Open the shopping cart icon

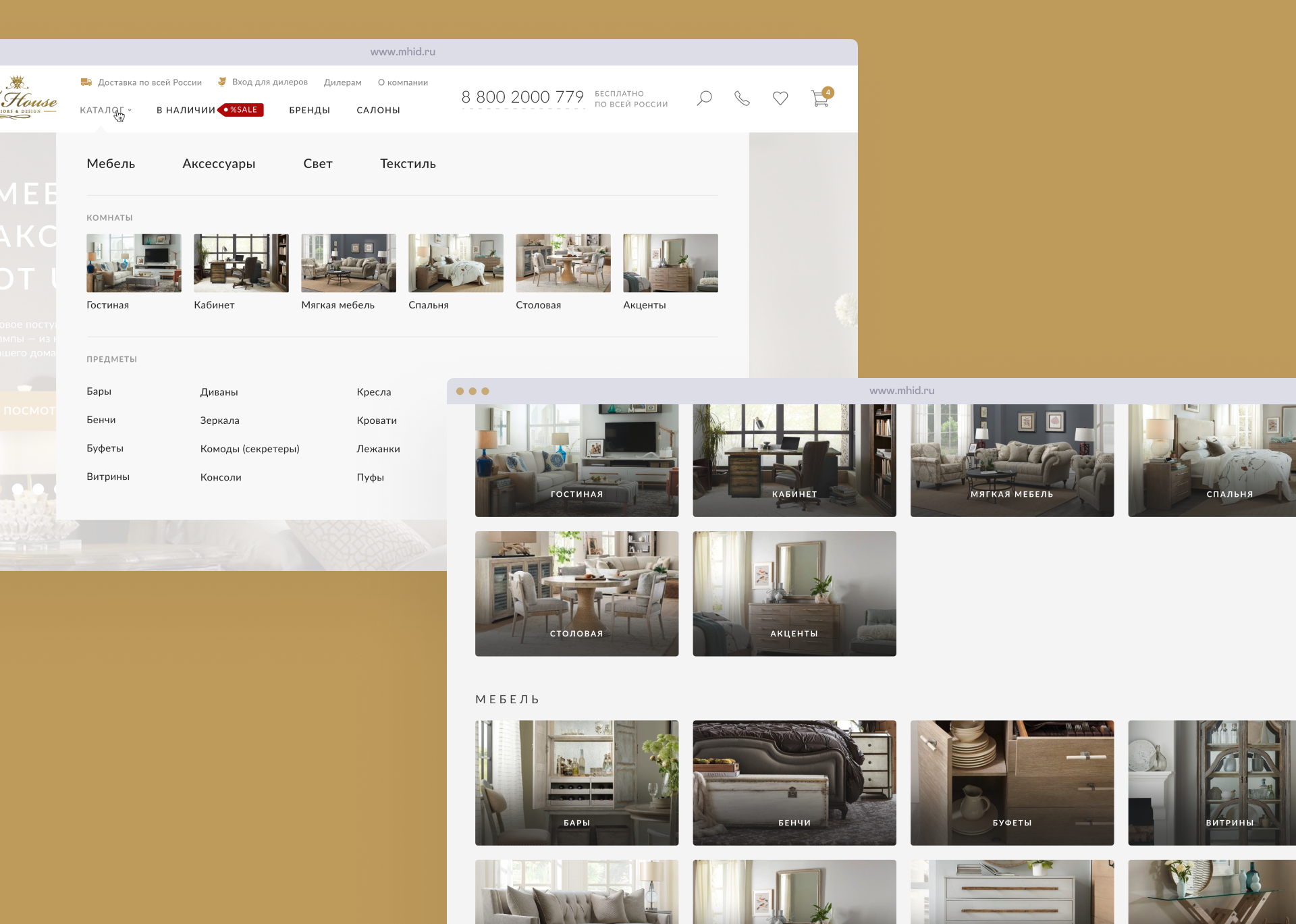(x=821, y=97)
